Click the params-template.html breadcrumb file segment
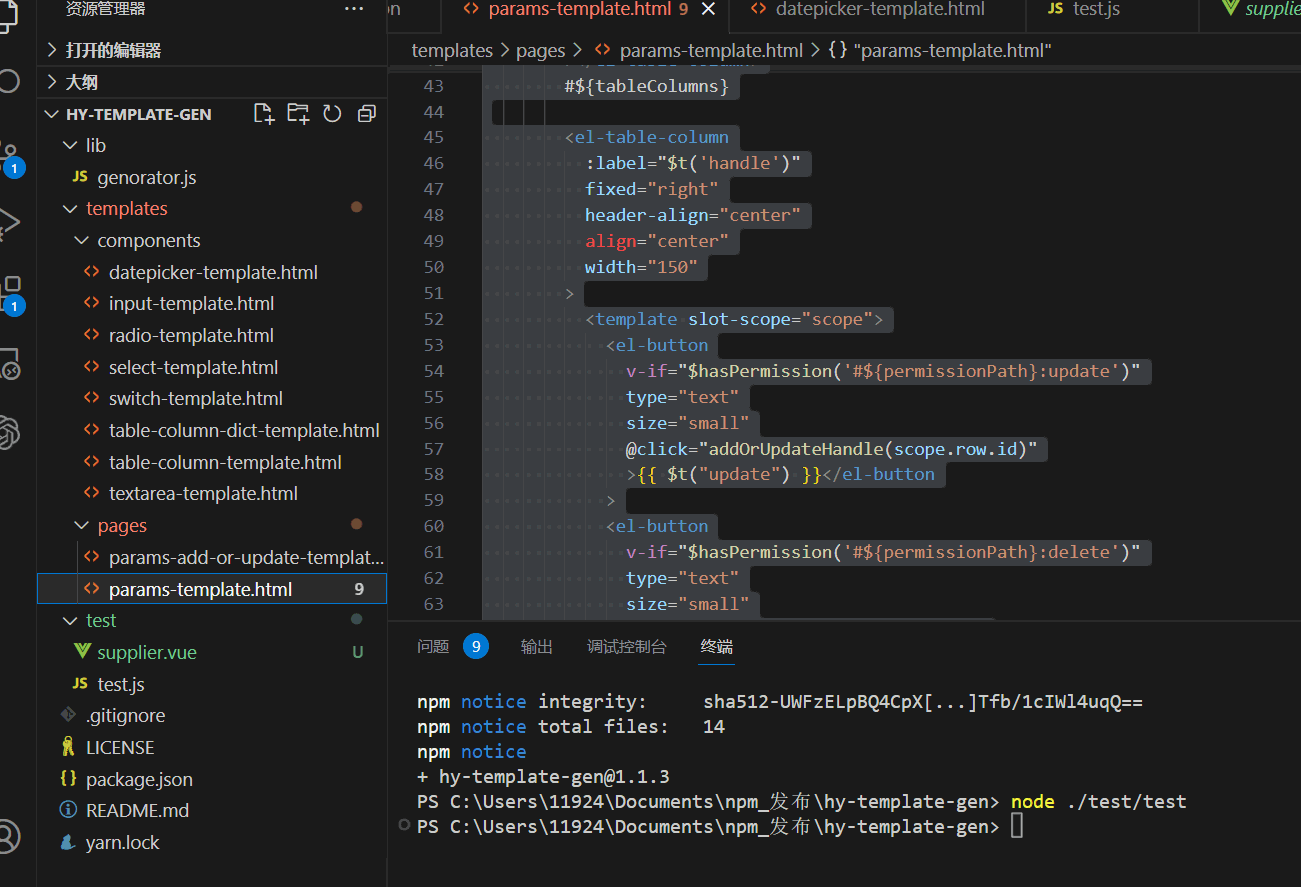This screenshot has height=887, width=1301. (x=699, y=50)
